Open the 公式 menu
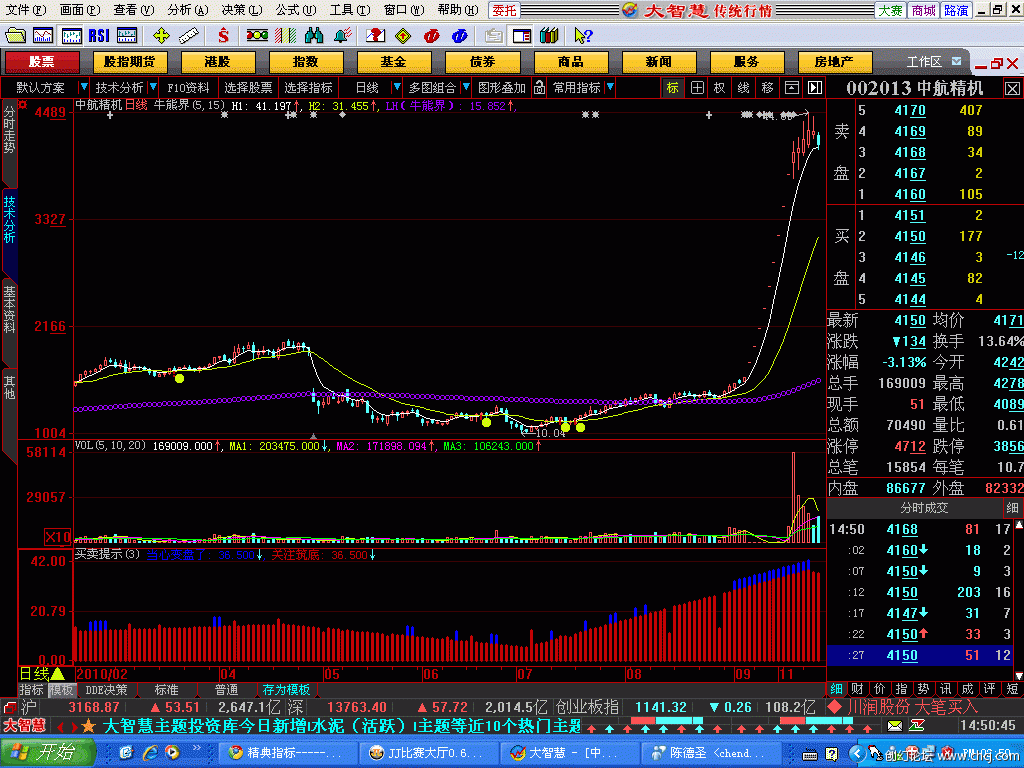 click(x=295, y=10)
